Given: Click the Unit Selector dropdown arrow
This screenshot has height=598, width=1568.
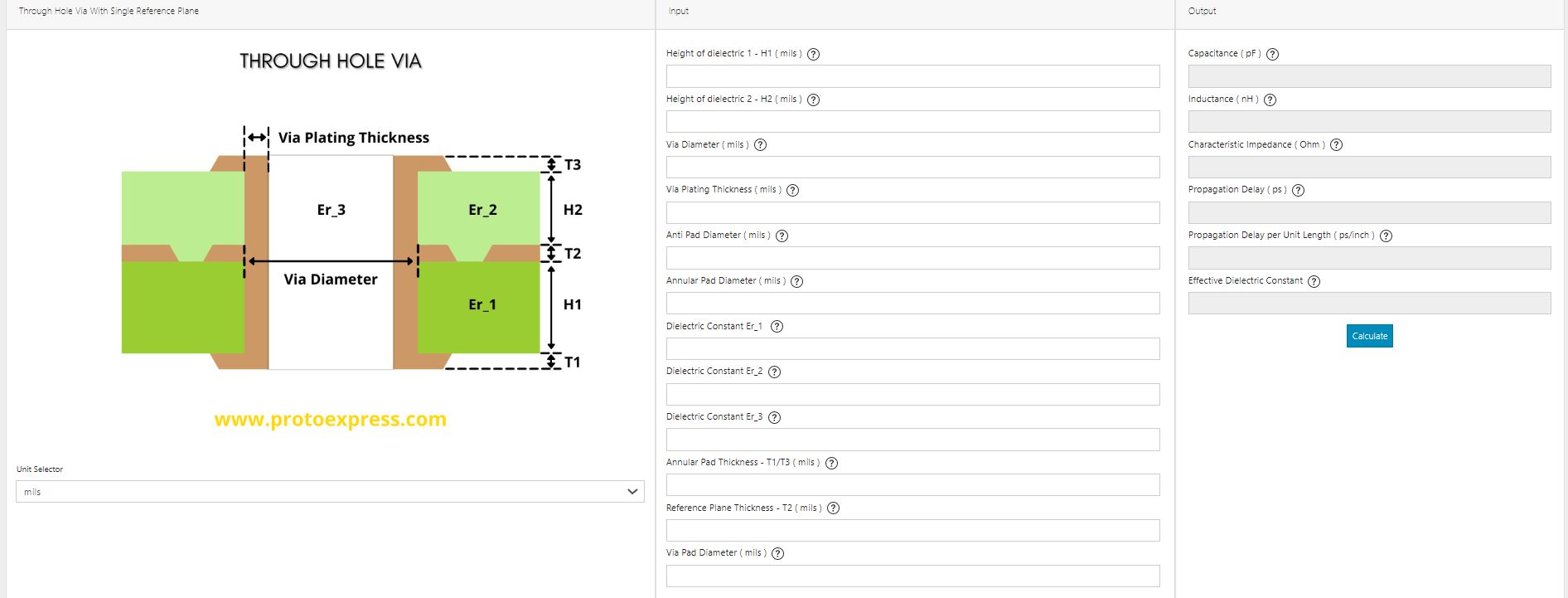Looking at the screenshot, I should pyautogui.click(x=632, y=492).
